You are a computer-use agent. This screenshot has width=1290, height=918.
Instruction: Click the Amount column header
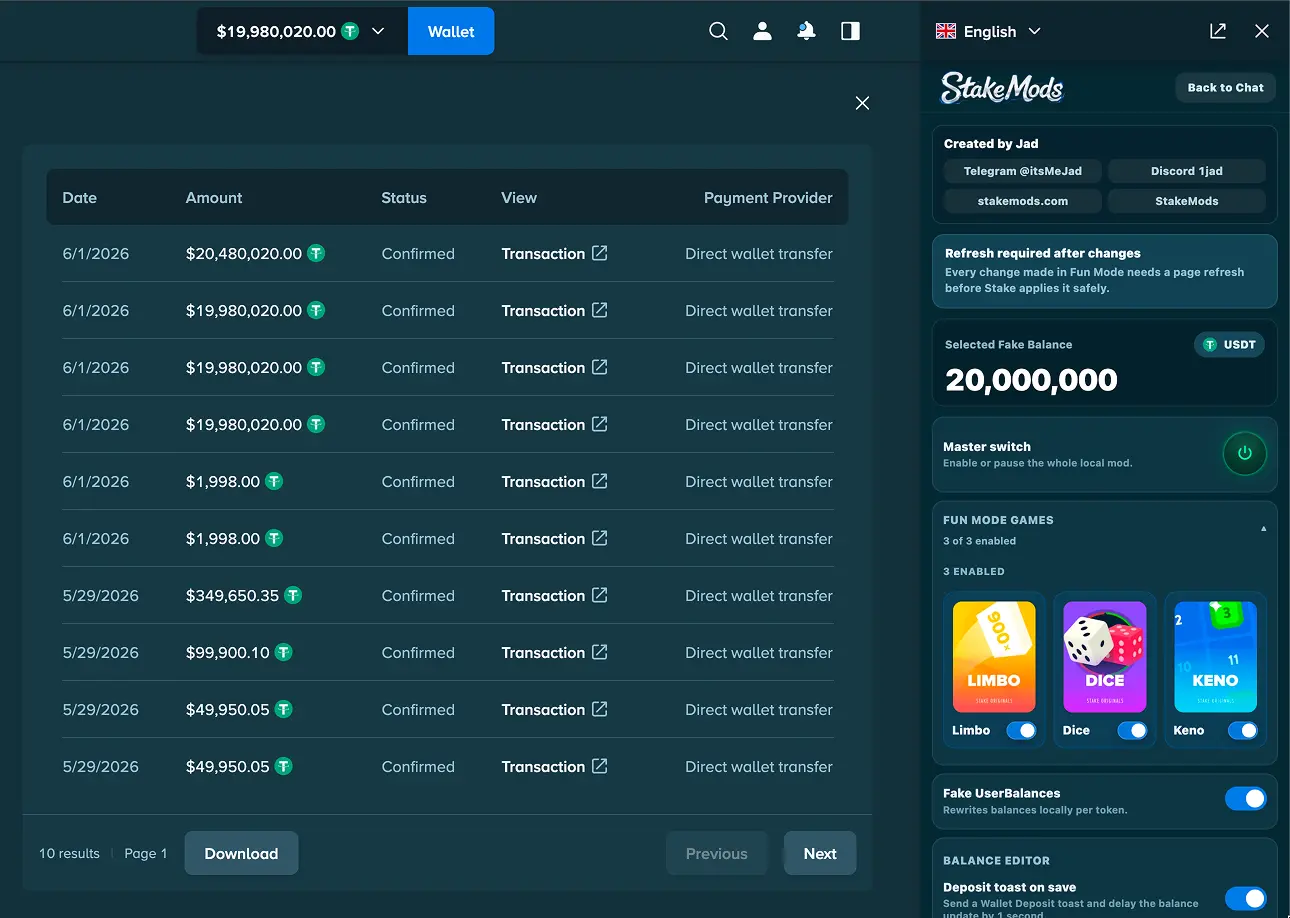(x=214, y=197)
